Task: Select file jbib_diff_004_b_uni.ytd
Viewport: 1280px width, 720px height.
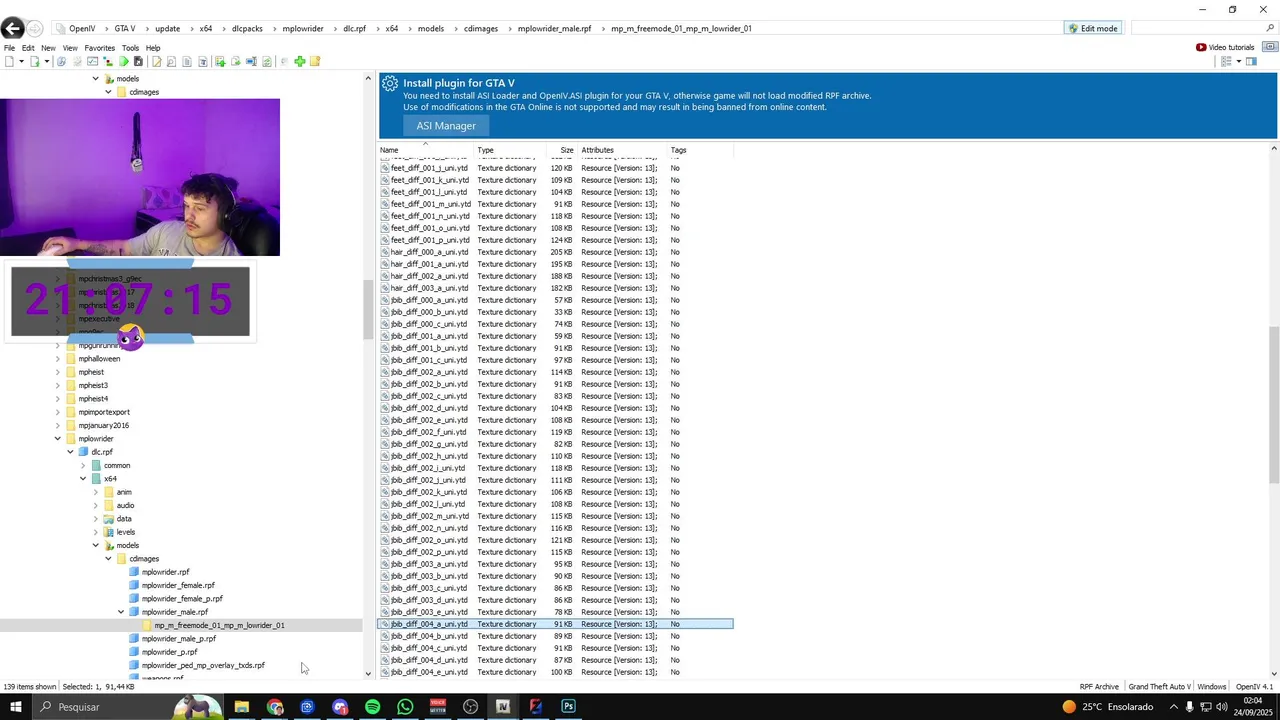Action: click(x=429, y=636)
